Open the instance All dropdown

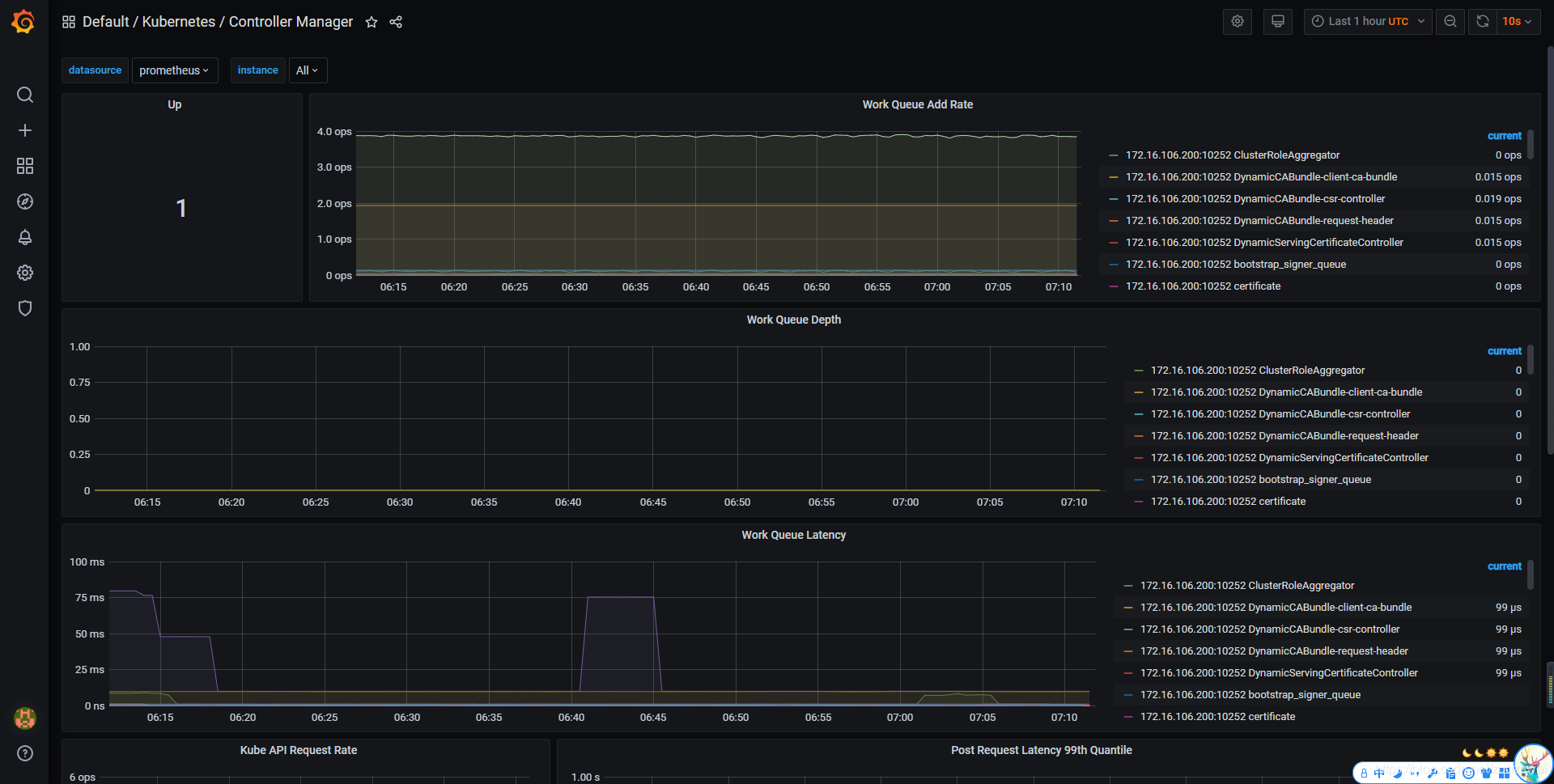click(308, 70)
